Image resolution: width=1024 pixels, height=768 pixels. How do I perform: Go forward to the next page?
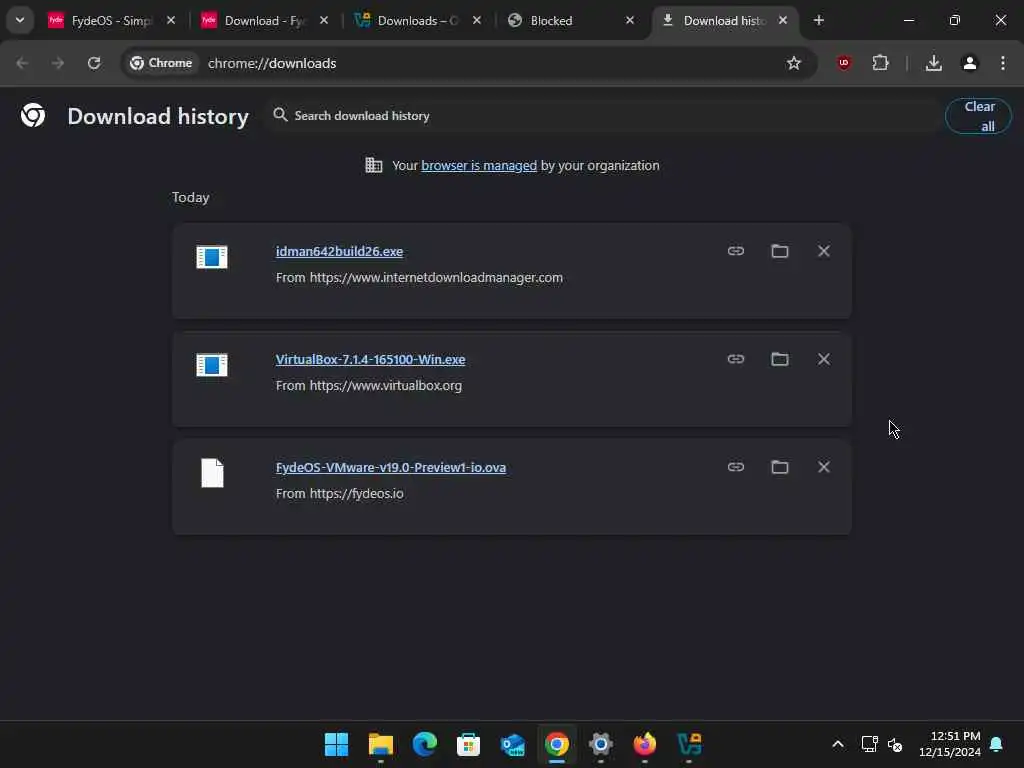pos(58,63)
